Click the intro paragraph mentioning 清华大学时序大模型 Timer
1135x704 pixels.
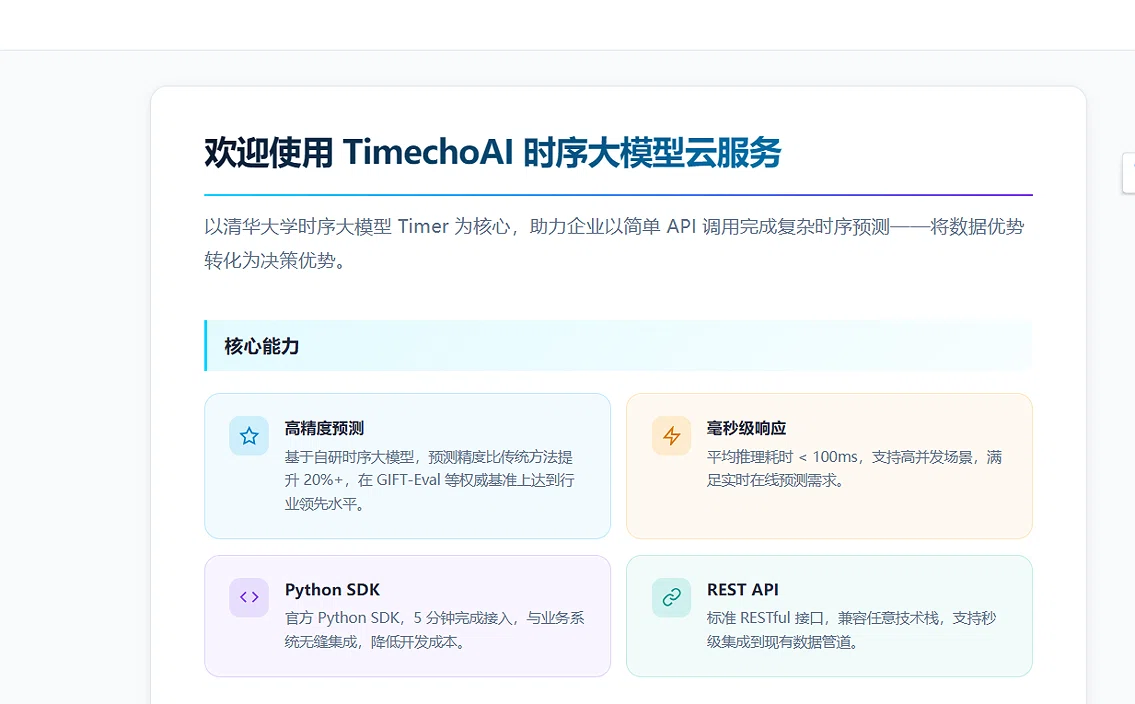point(614,243)
